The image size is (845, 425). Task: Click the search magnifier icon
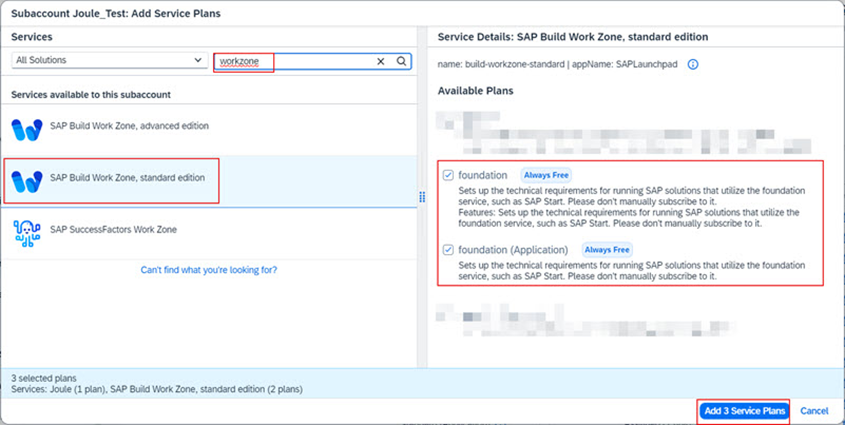pos(401,61)
